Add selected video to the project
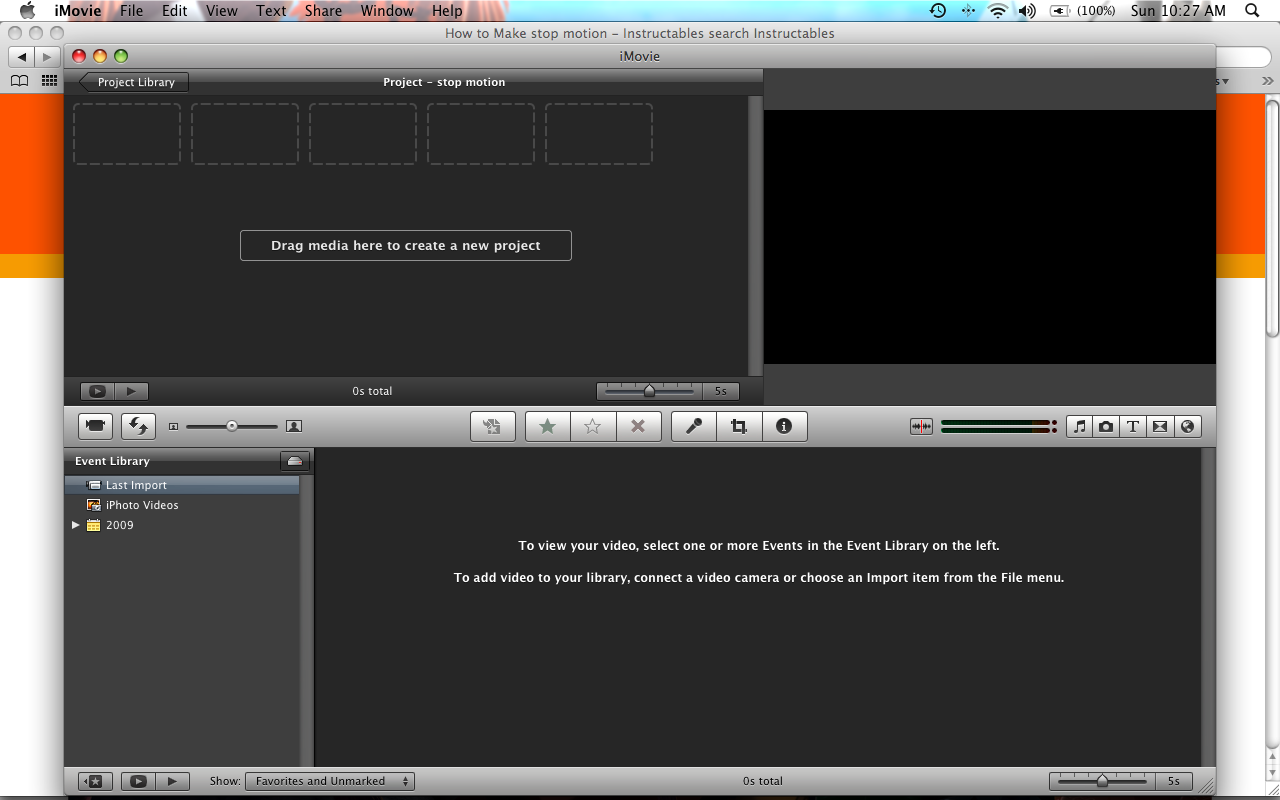 (493, 426)
